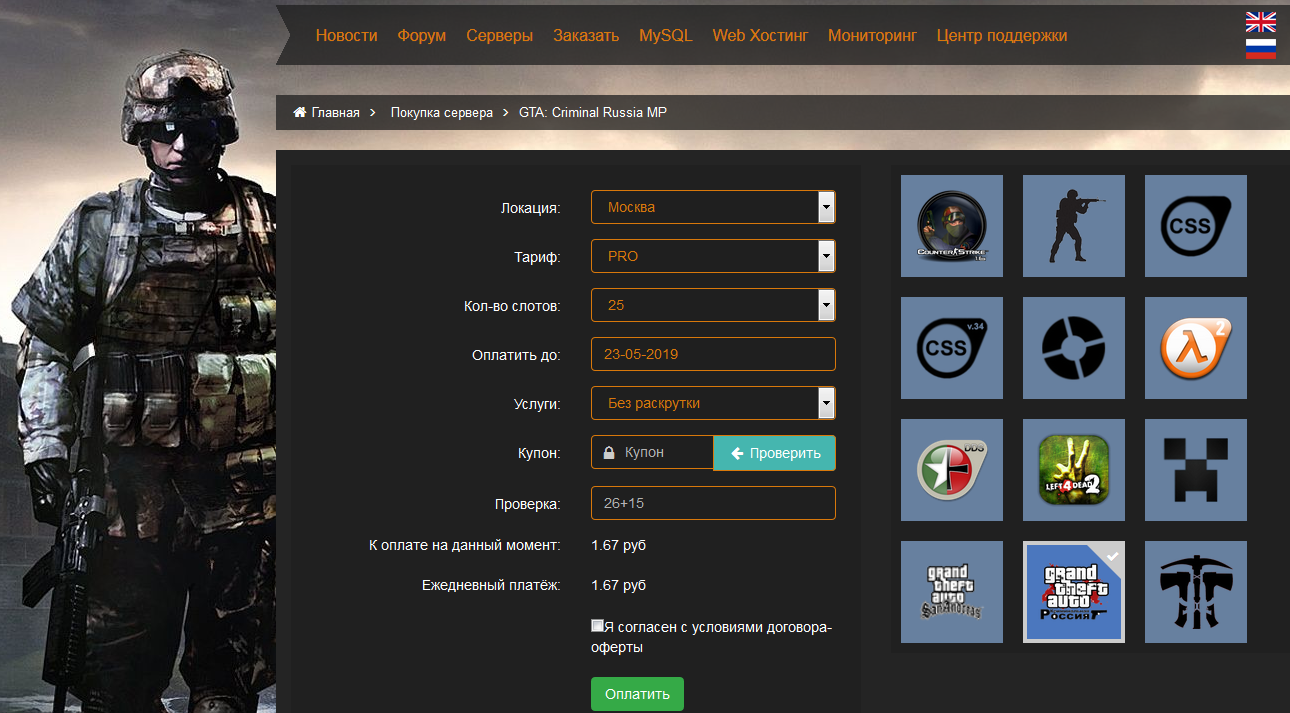1290x713 pixels.
Task: Open the Локация dropdown set to Москва
Action: (713, 207)
